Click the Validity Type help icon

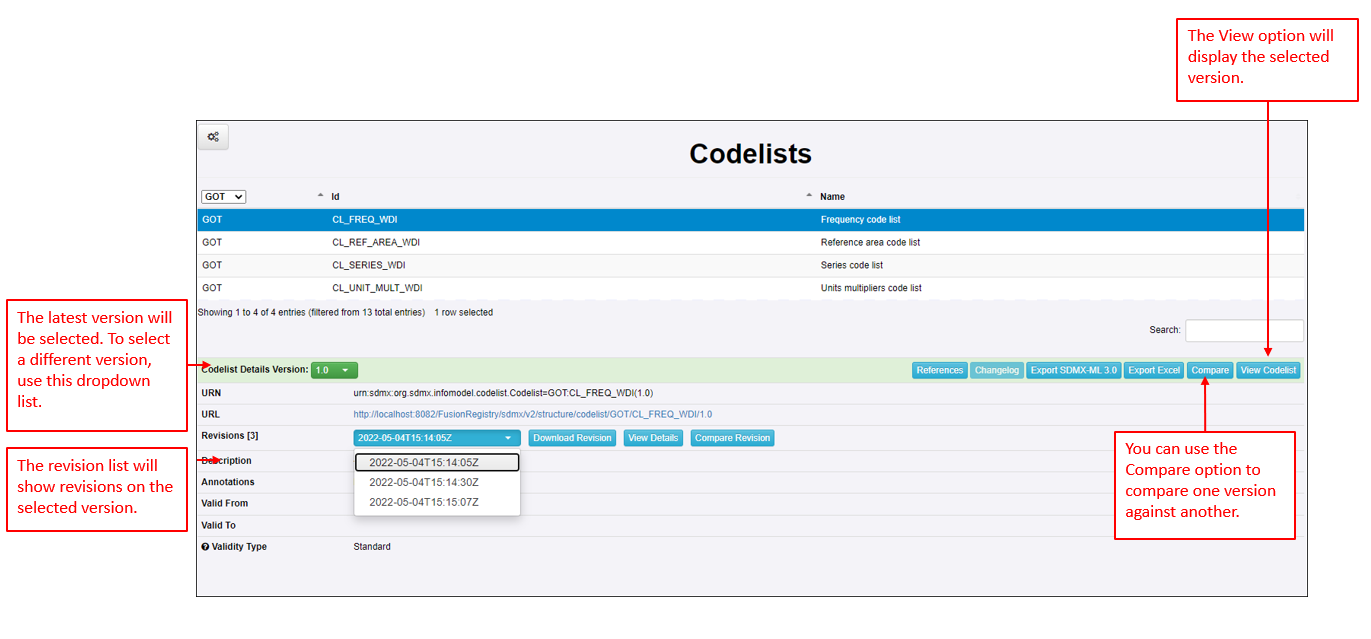click(205, 547)
